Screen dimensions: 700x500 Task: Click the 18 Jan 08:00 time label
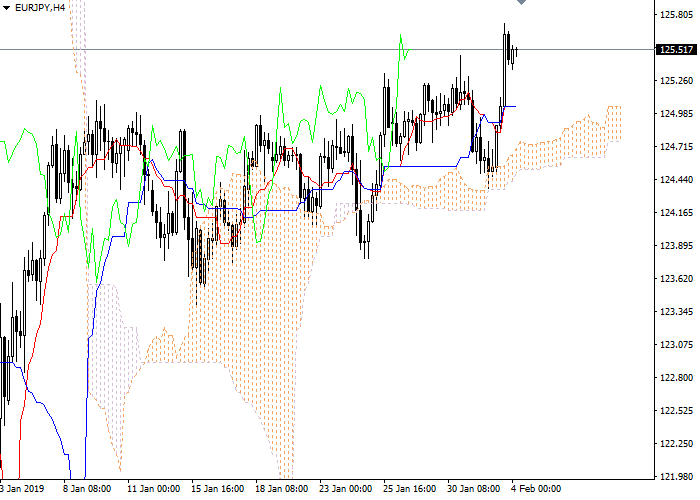[x=281, y=489]
